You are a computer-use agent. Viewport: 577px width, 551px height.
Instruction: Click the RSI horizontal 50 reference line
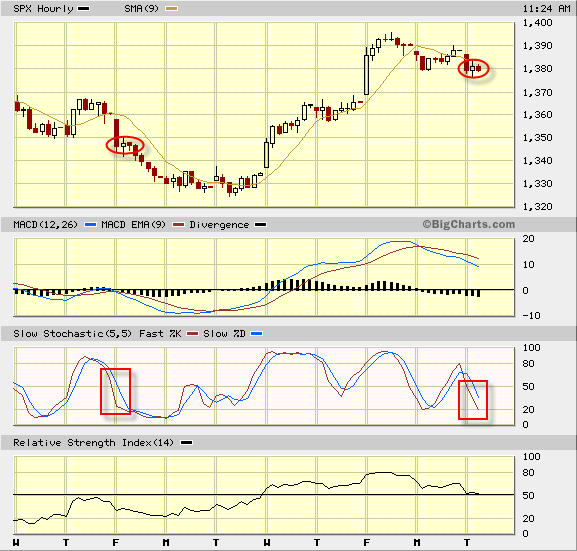click(264, 494)
